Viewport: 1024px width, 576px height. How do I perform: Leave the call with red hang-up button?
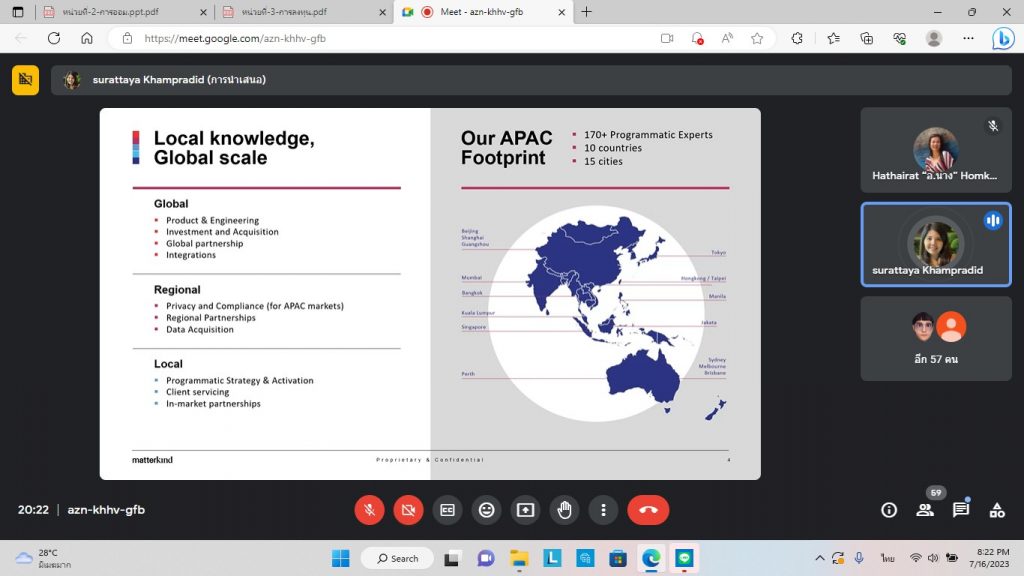point(648,510)
